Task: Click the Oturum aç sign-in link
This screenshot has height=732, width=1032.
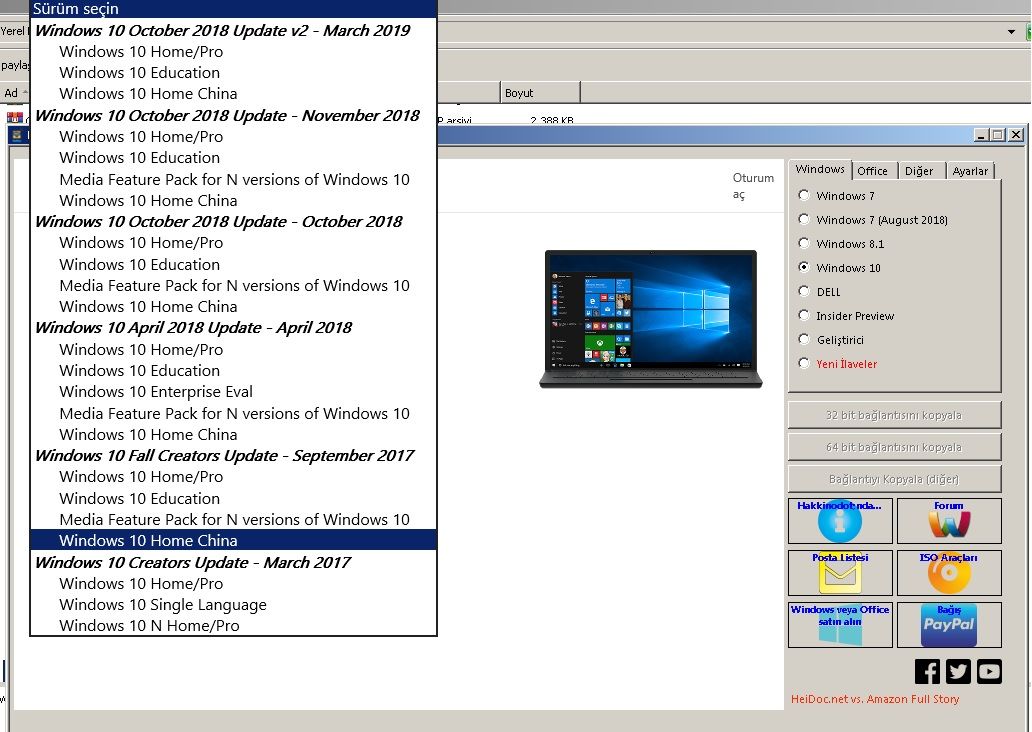Action: pos(753,186)
